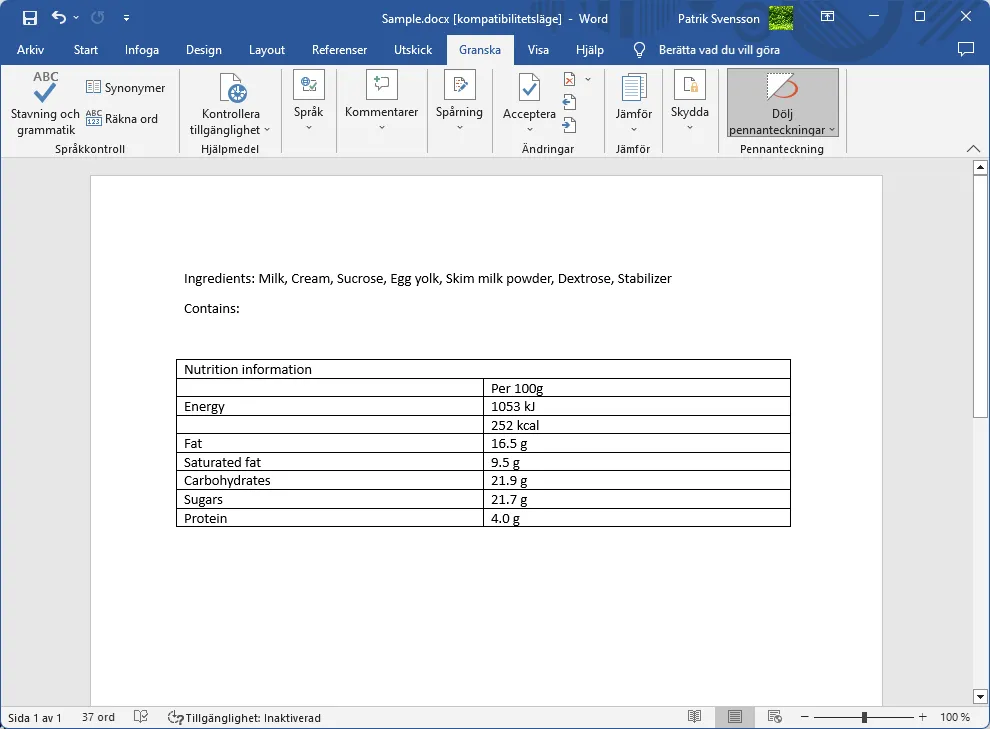Open Ribbon Display Options
The height and width of the screenshot is (729, 990).
(827, 17)
